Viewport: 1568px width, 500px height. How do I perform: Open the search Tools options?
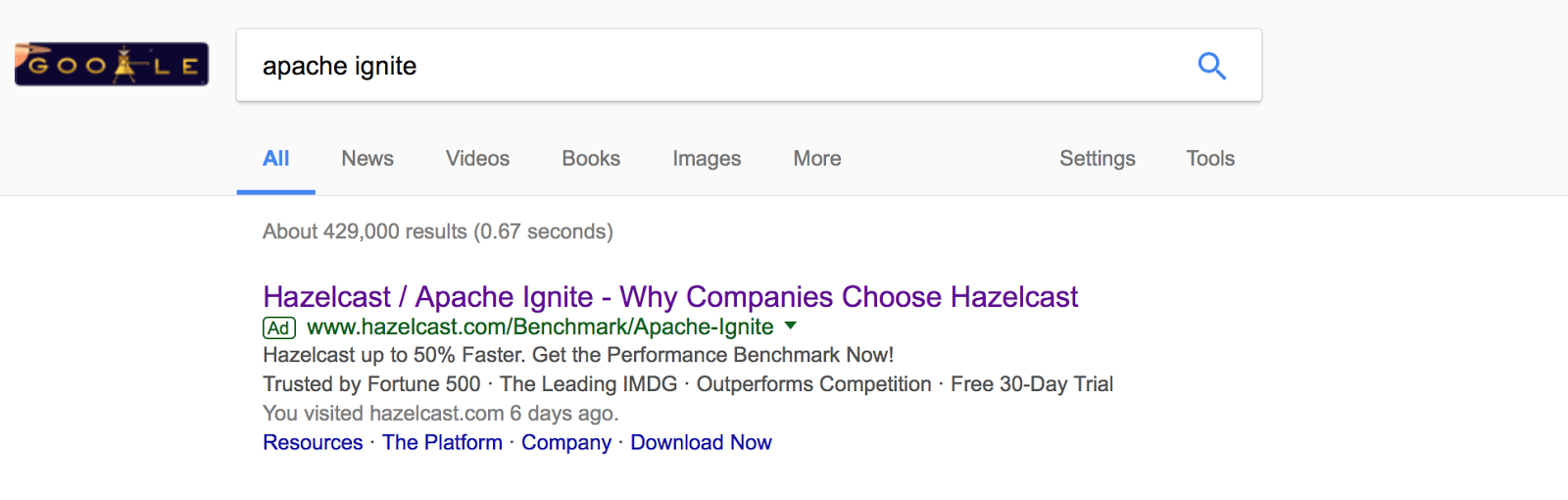pyautogui.click(x=1209, y=159)
